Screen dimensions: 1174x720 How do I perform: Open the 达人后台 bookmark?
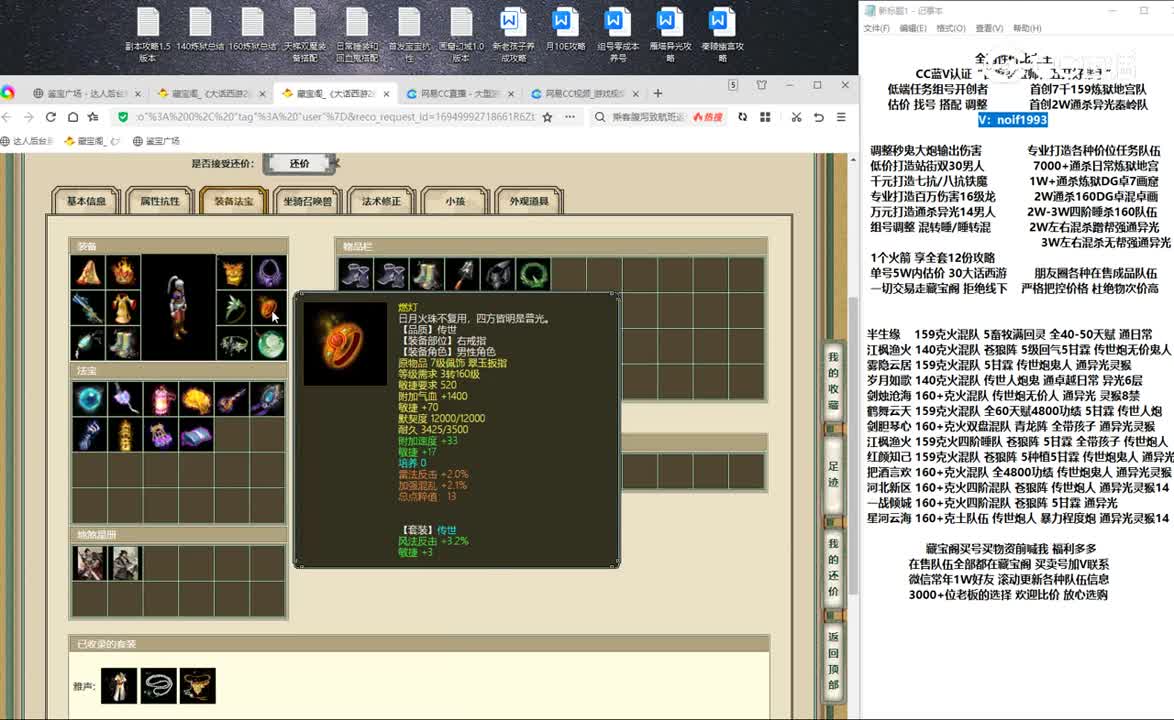click(x=27, y=141)
